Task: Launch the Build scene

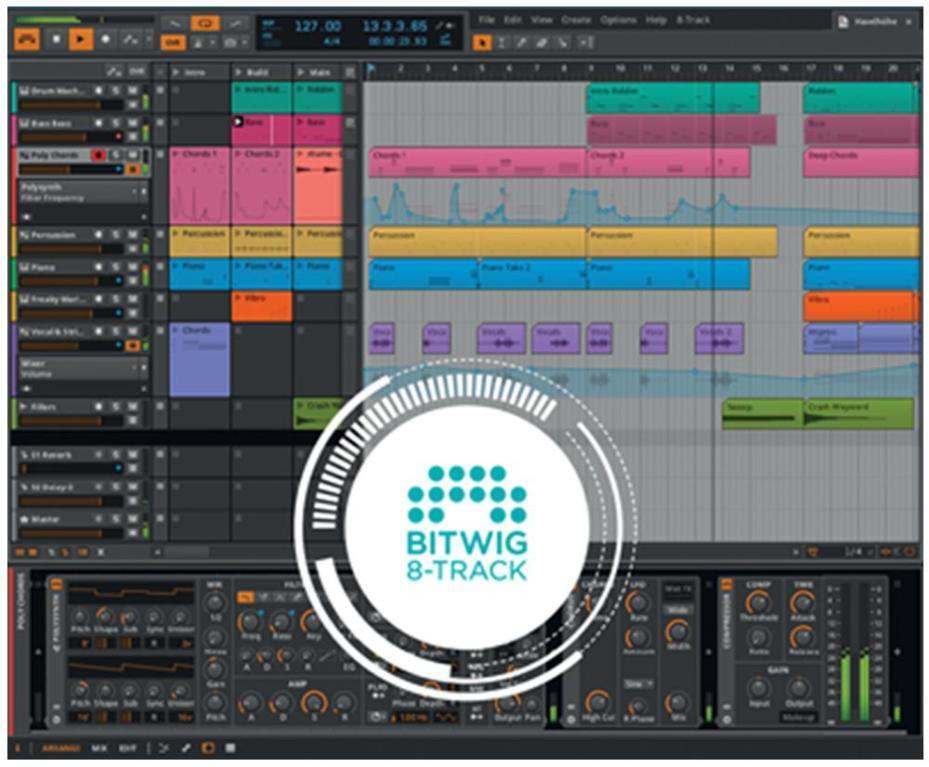Action: click(239, 72)
